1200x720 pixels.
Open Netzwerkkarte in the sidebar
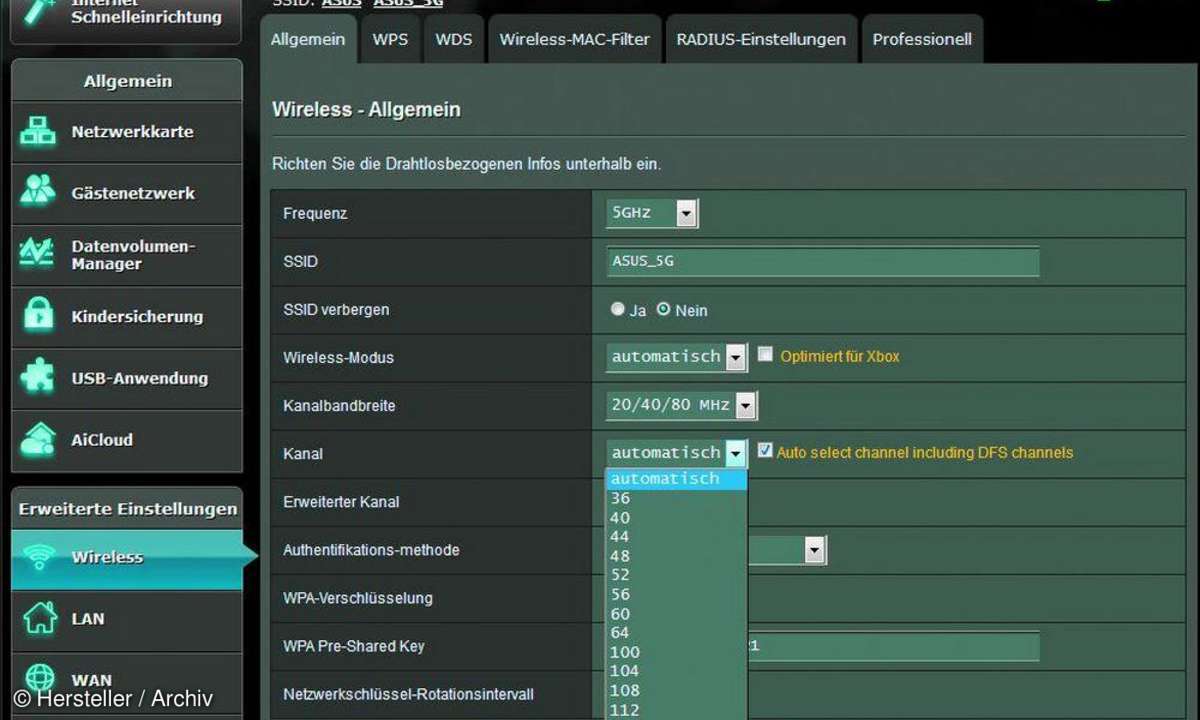point(127,132)
